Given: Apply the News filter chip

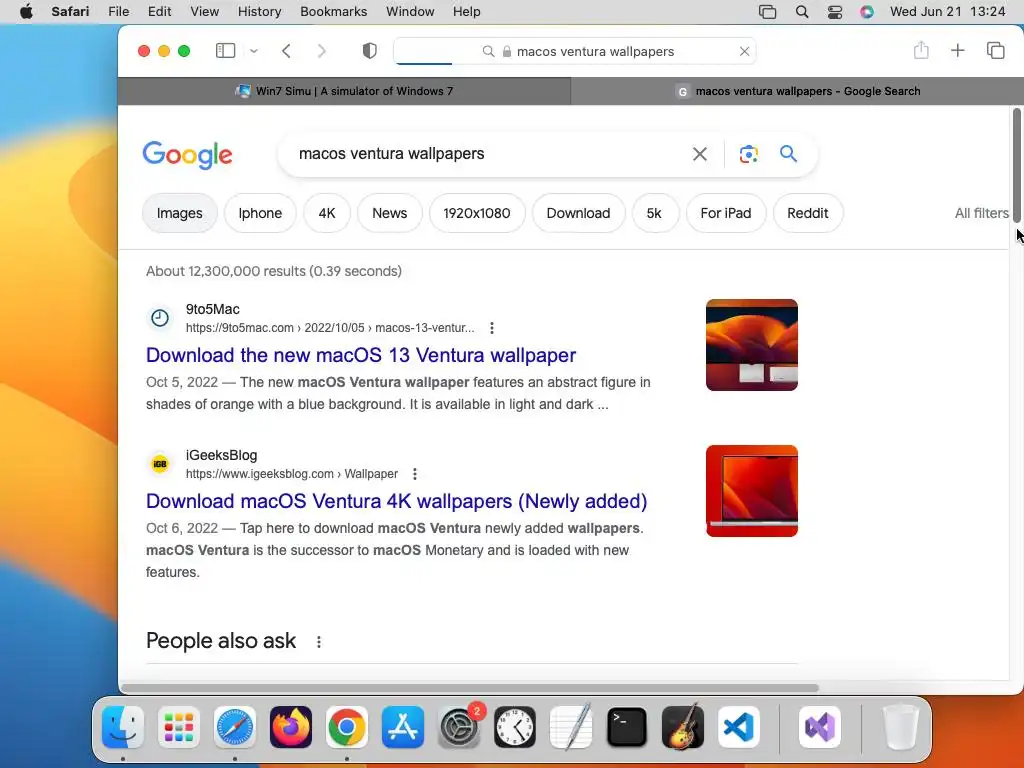Looking at the screenshot, I should pyautogui.click(x=389, y=213).
